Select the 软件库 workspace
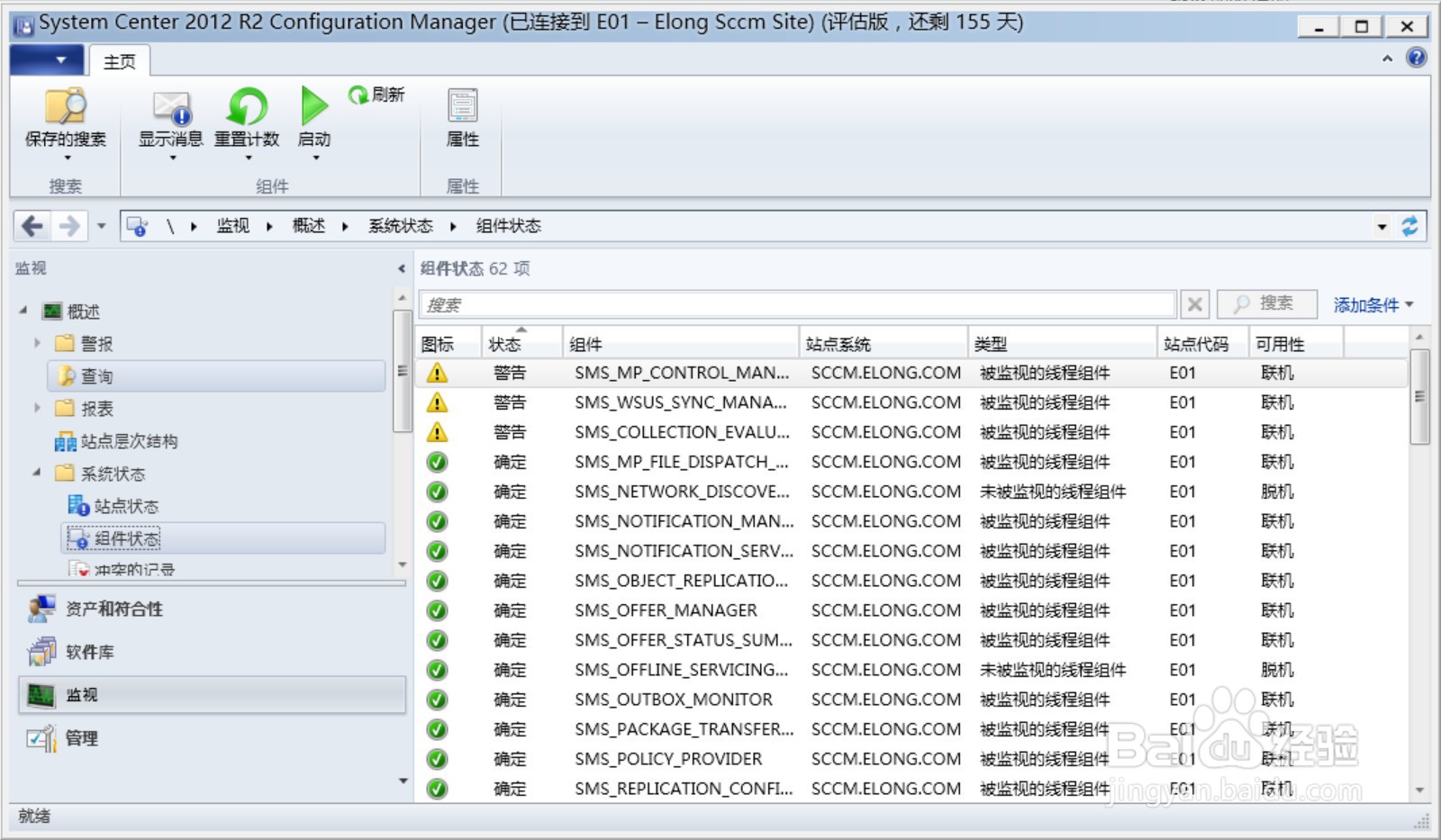 [212, 653]
